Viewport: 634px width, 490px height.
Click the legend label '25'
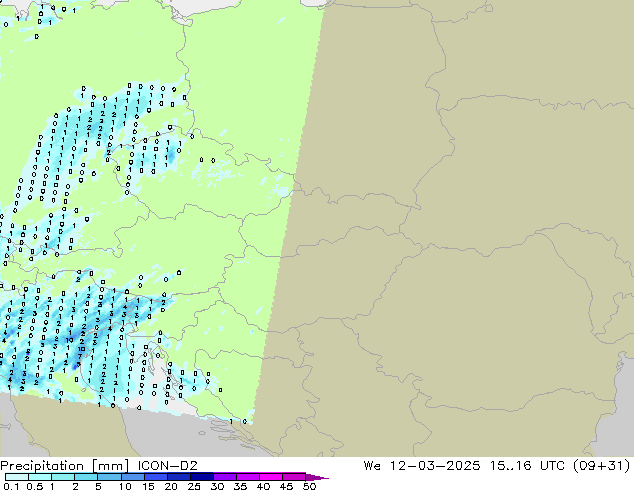pyautogui.click(x=194, y=486)
